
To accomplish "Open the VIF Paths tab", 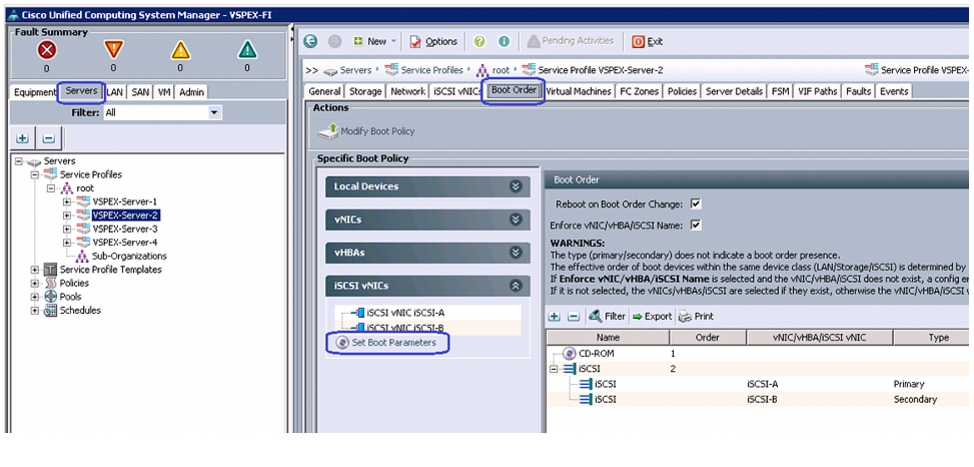I will tap(817, 91).
